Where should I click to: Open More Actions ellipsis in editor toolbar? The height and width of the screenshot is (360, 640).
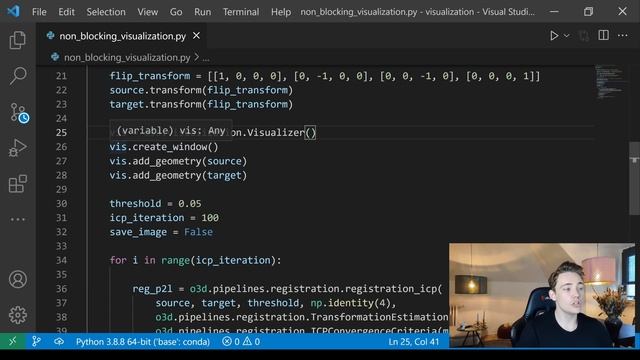click(622, 36)
